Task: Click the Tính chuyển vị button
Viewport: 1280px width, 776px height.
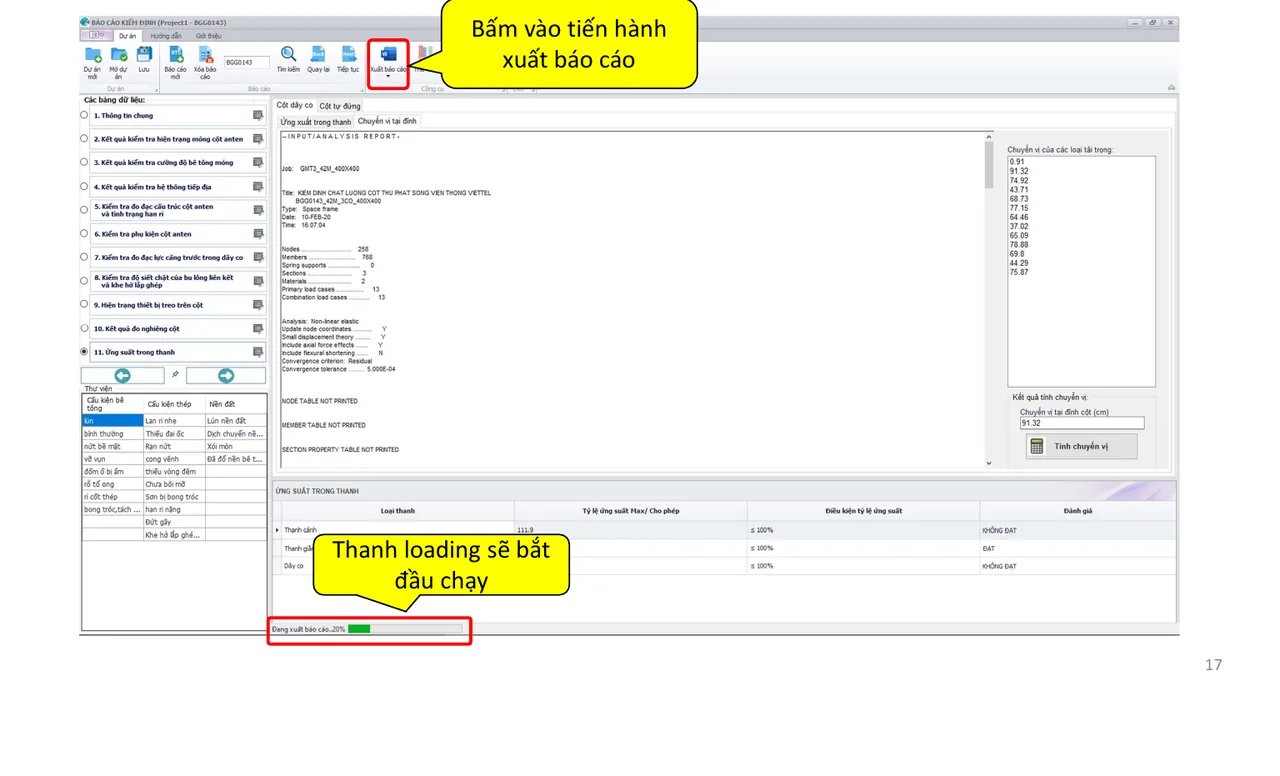Action: [1081, 446]
